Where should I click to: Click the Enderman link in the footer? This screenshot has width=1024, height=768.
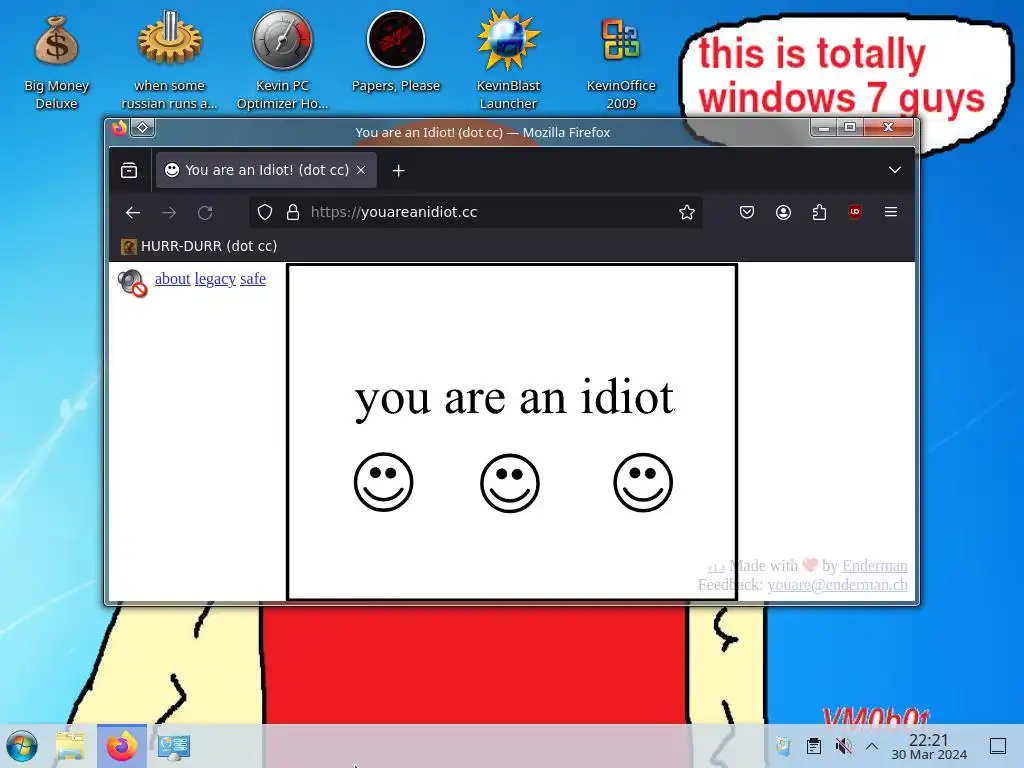[874, 566]
